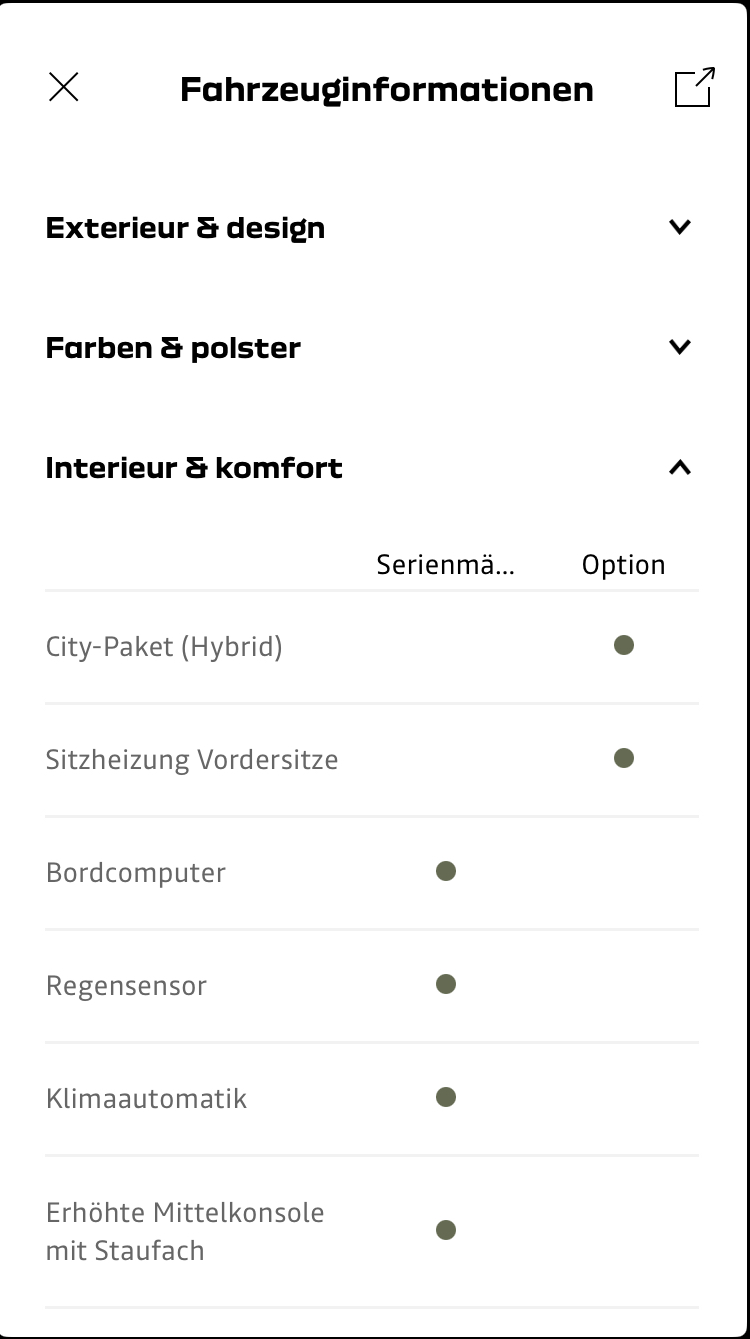Screen dimensions: 750x1339
Task: Expand the Exterieur & design section
Action: click(680, 227)
